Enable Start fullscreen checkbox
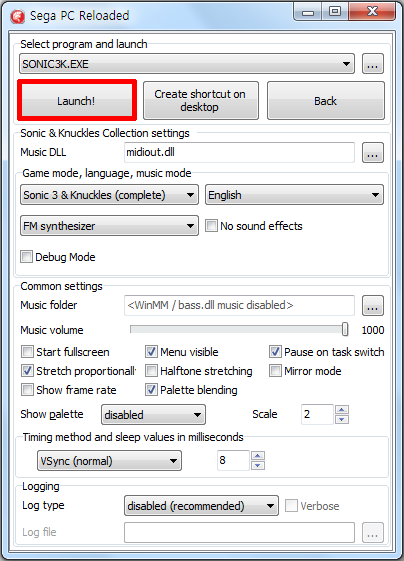The width and height of the screenshot is (404, 561). [x=27, y=352]
